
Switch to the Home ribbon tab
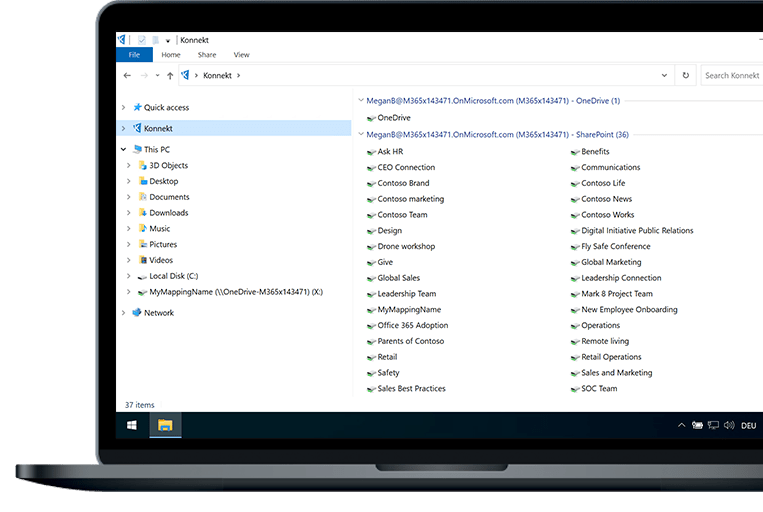pyautogui.click(x=171, y=55)
